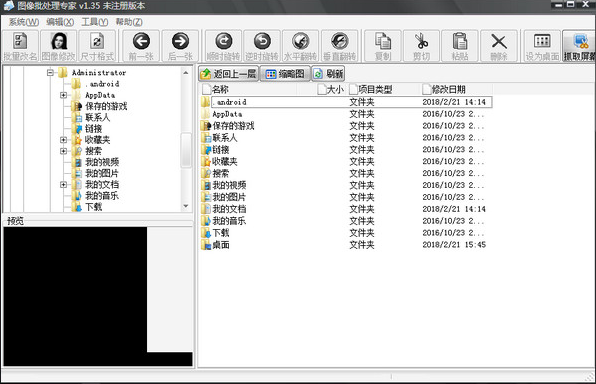Expand the 我的文档 tree node
The image size is (596, 384).
[x=63, y=184]
